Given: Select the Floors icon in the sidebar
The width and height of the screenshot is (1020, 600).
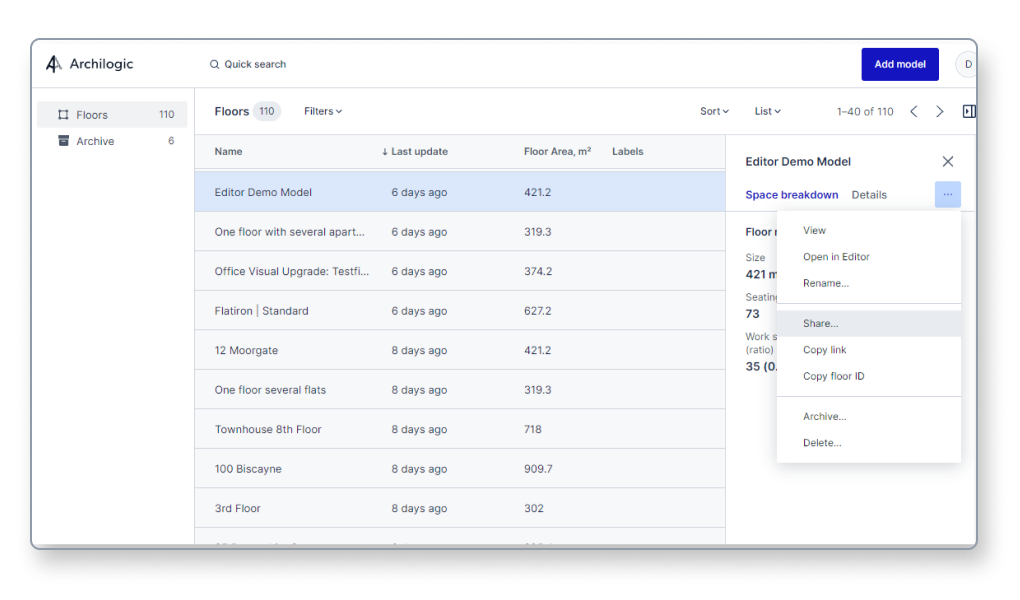Looking at the screenshot, I should coord(62,114).
